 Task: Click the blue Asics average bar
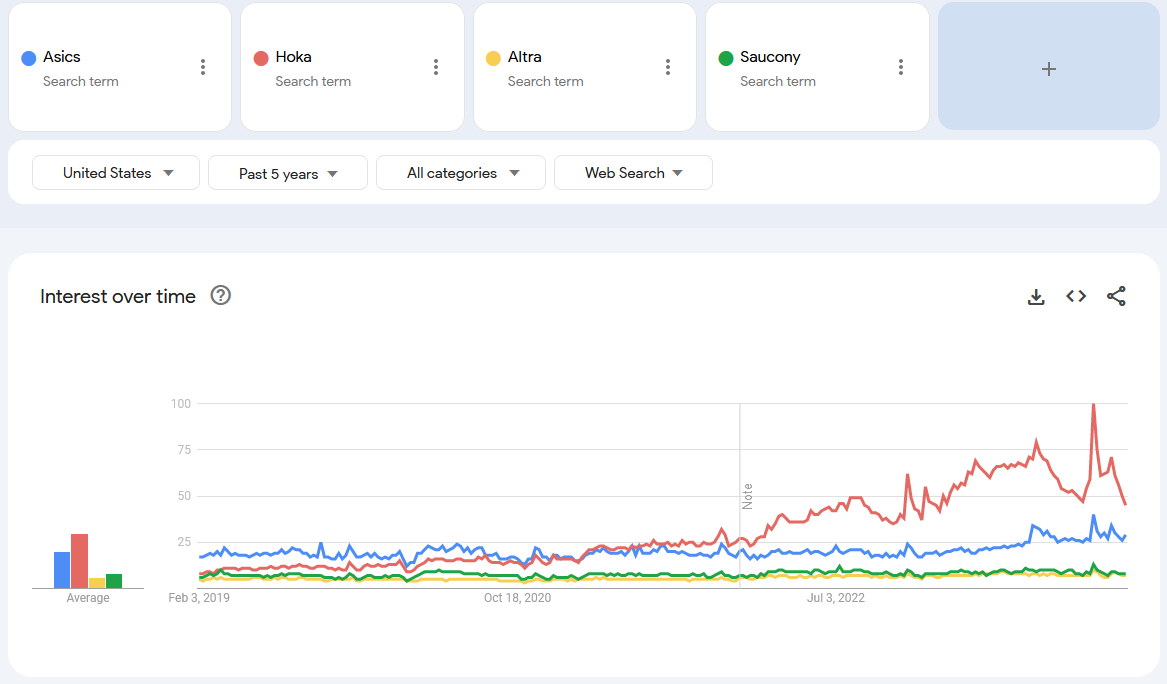(x=62, y=570)
